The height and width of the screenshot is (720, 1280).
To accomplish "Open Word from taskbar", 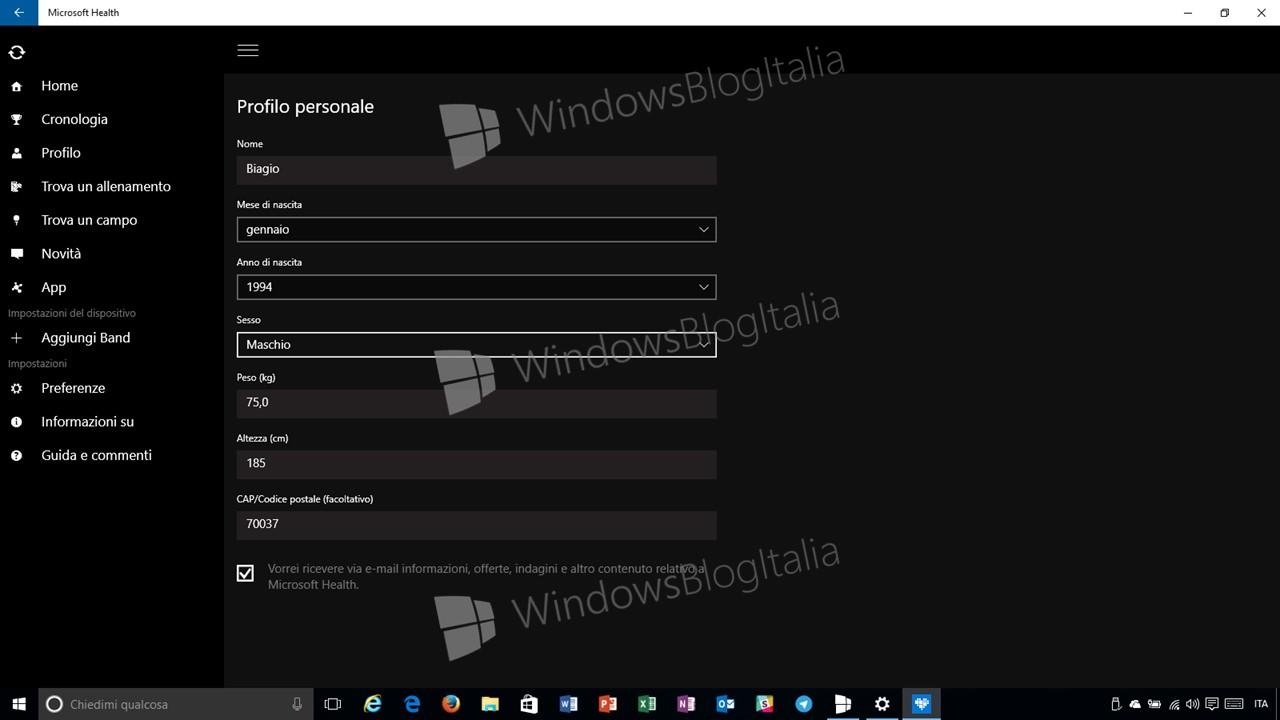I will [568, 704].
